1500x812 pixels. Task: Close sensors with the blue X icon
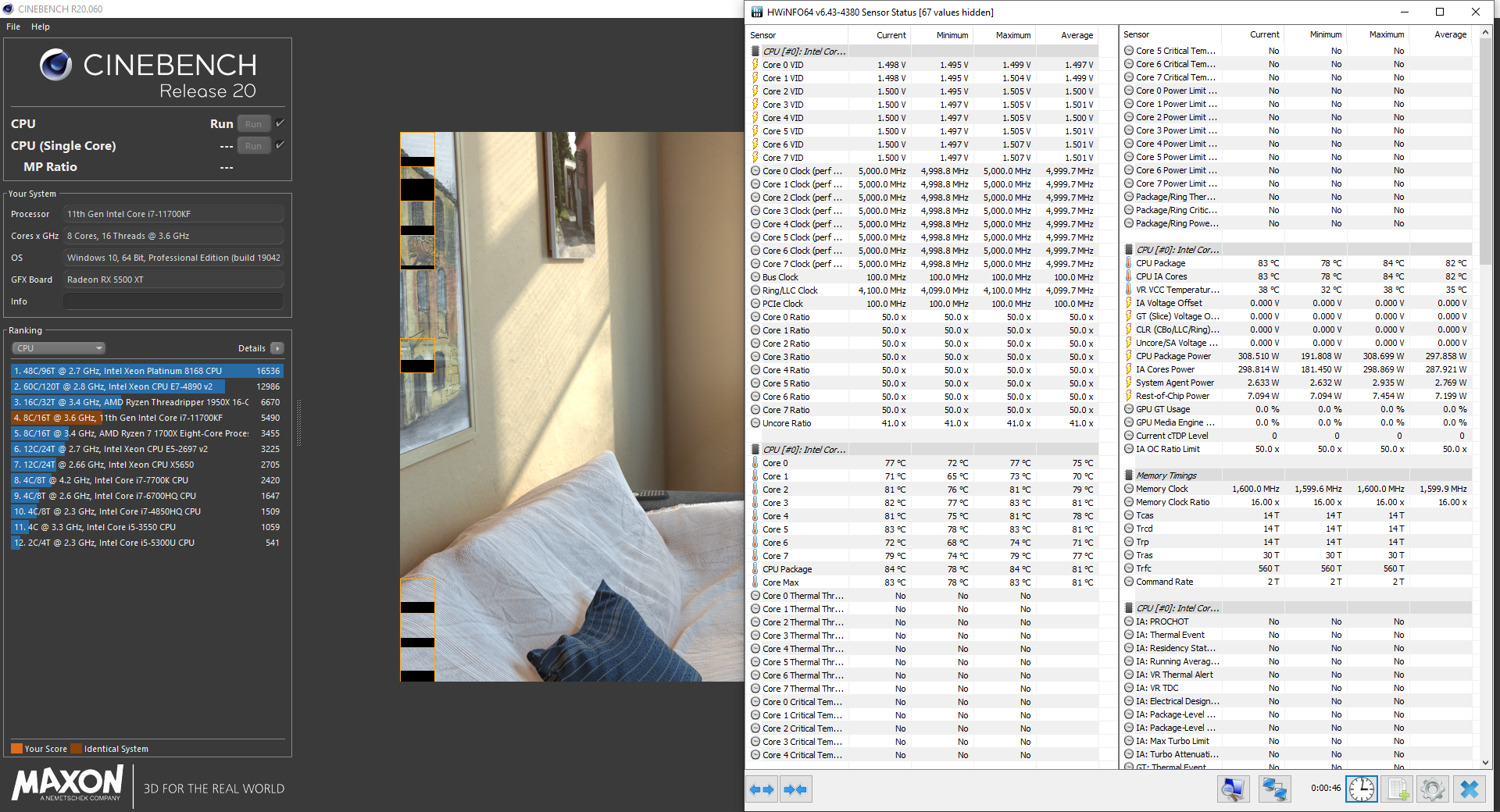click(1469, 789)
